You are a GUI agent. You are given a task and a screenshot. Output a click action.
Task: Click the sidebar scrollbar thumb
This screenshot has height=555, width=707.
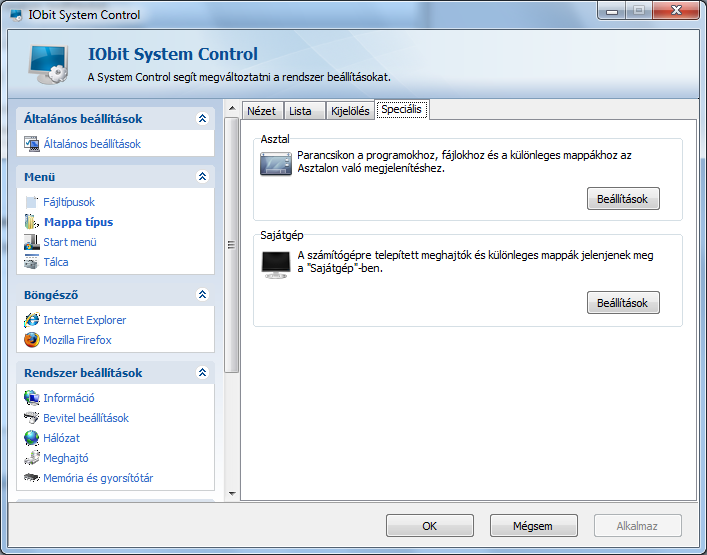(x=232, y=245)
